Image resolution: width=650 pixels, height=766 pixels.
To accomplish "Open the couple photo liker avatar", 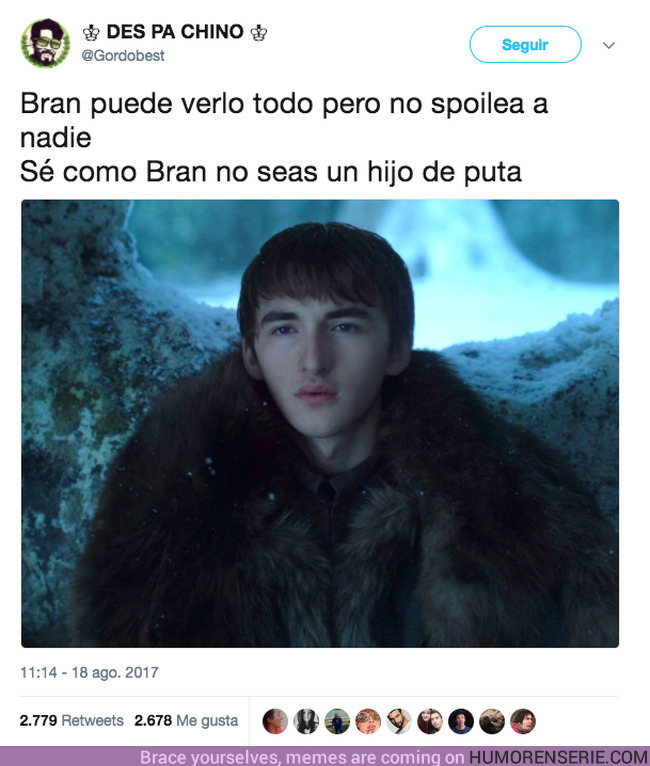I will pos(430,721).
